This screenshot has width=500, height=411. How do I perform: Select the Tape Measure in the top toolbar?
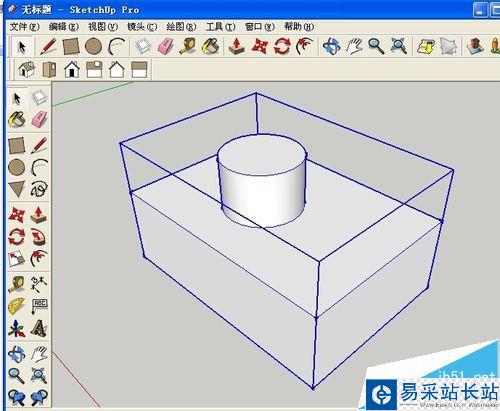click(x=188, y=46)
